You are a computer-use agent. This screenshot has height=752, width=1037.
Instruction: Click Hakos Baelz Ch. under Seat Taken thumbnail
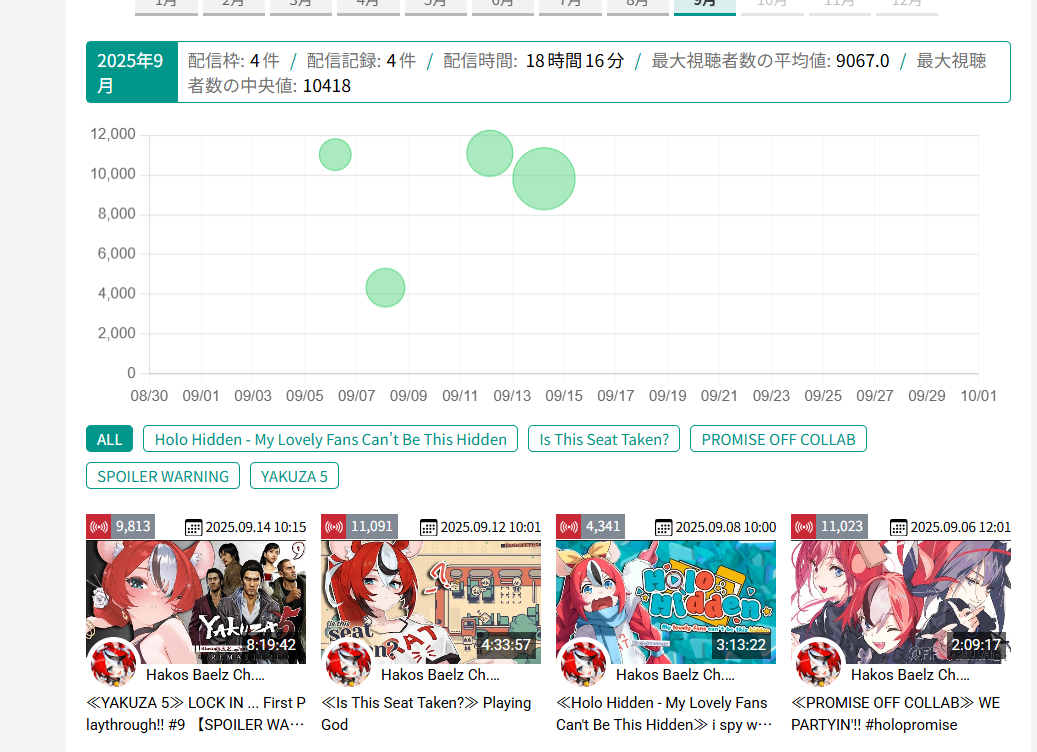coord(440,675)
